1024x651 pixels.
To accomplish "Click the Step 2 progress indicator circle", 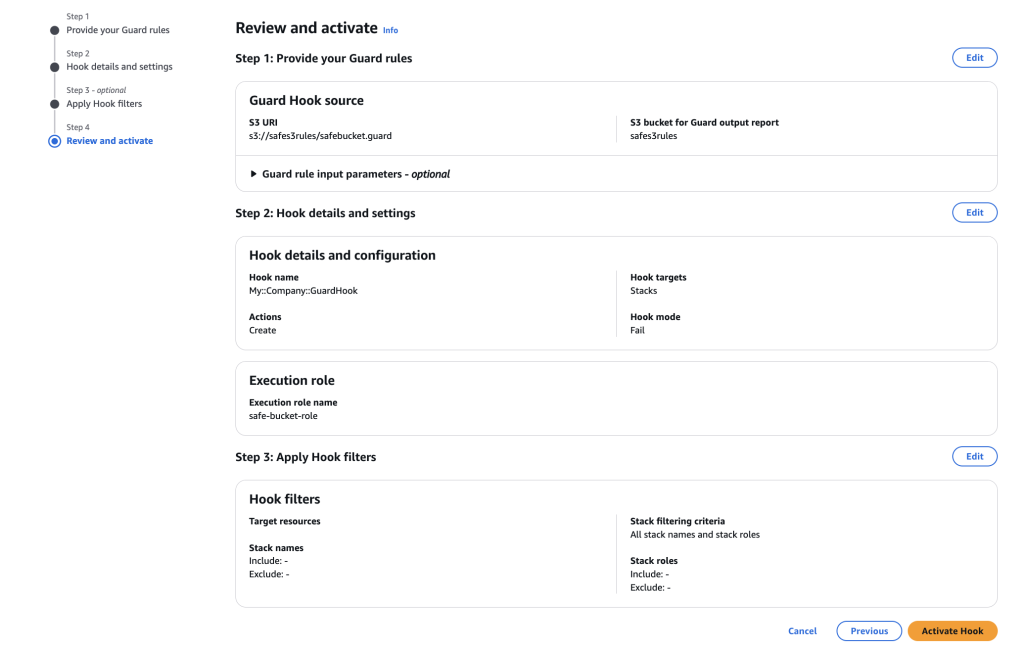I will click(53, 66).
